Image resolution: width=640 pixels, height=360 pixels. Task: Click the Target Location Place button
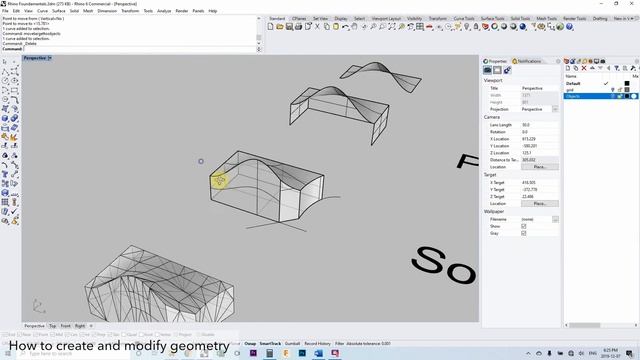click(540, 204)
